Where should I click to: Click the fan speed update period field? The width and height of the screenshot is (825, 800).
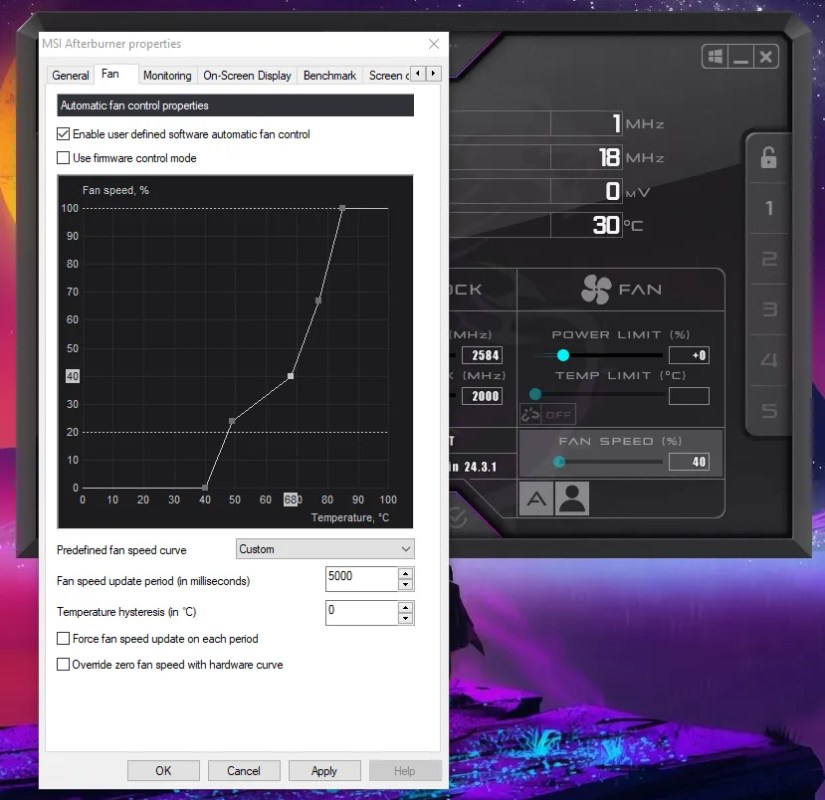[x=361, y=579]
